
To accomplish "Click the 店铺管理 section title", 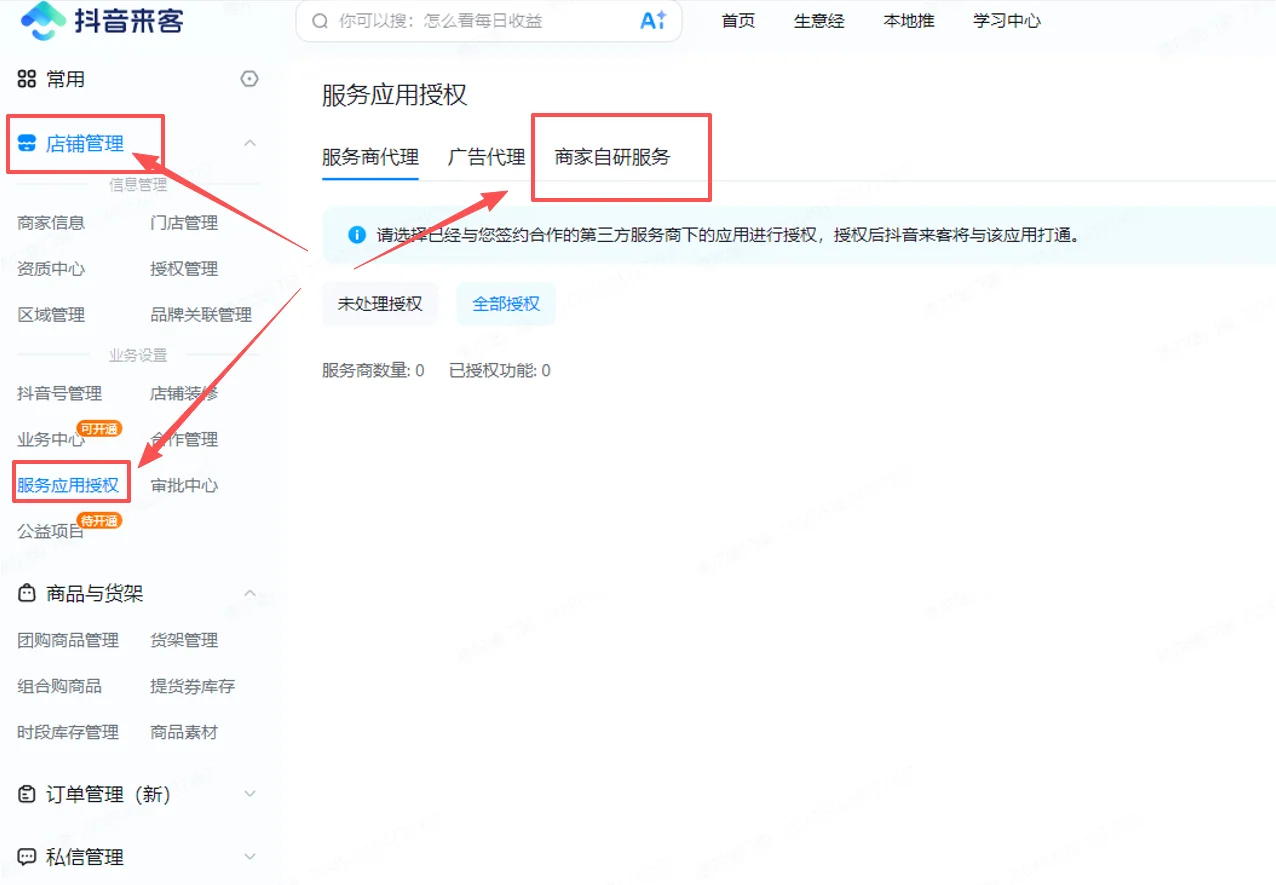I will (85, 144).
